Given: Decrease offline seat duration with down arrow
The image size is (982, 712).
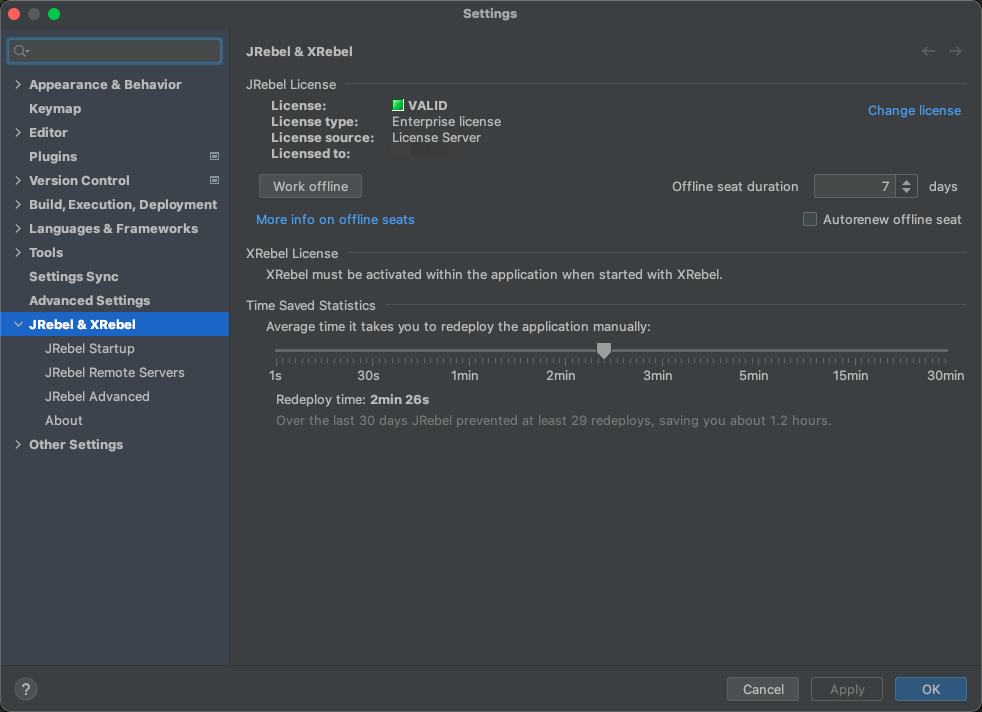Looking at the screenshot, I should [906, 190].
